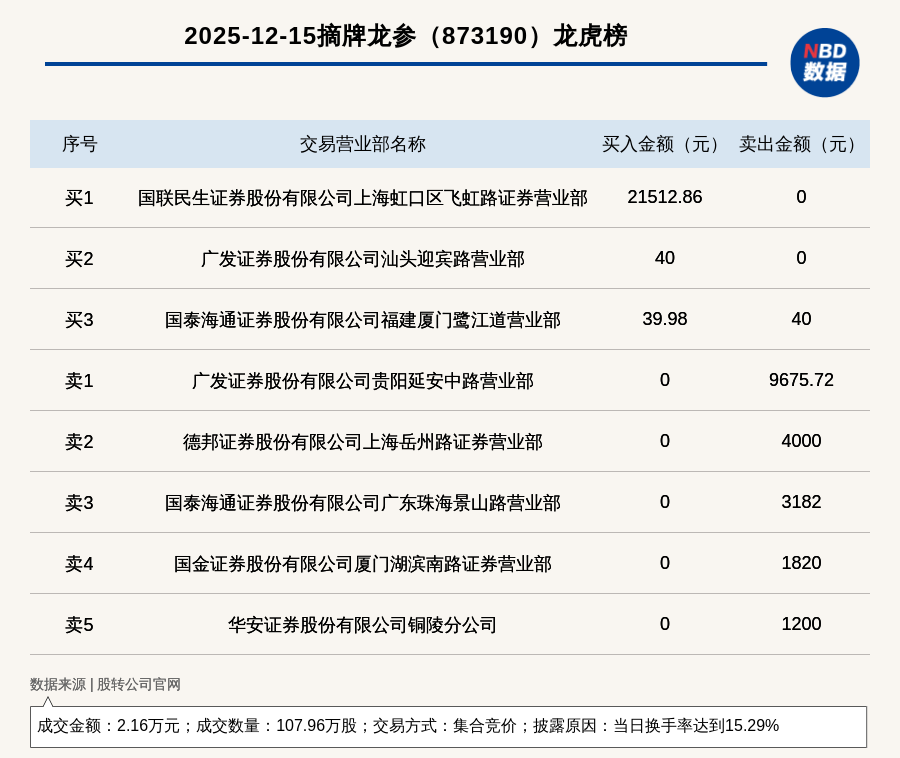Image resolution: width=900 pixels, height=758 pixels.
Task: Select 国泰海通证券 厦门鹭江道营业部 row
Action: [x=362, y=320]
